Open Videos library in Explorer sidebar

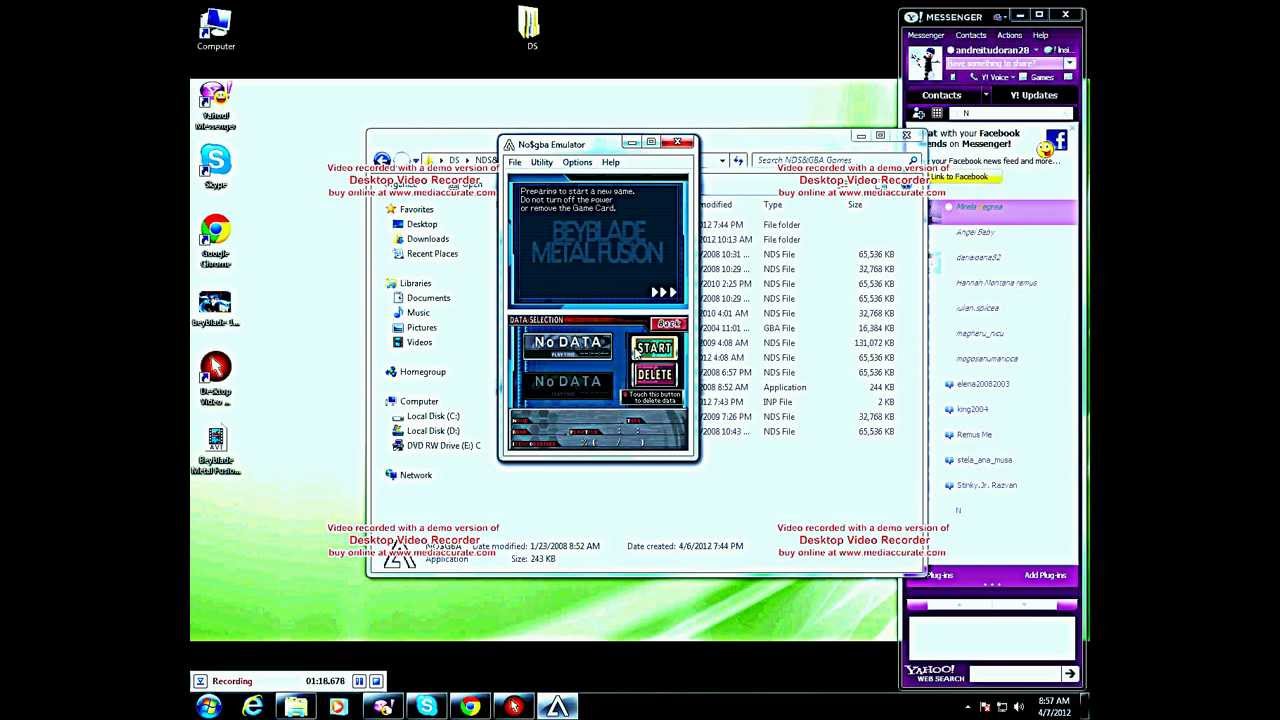419,342
